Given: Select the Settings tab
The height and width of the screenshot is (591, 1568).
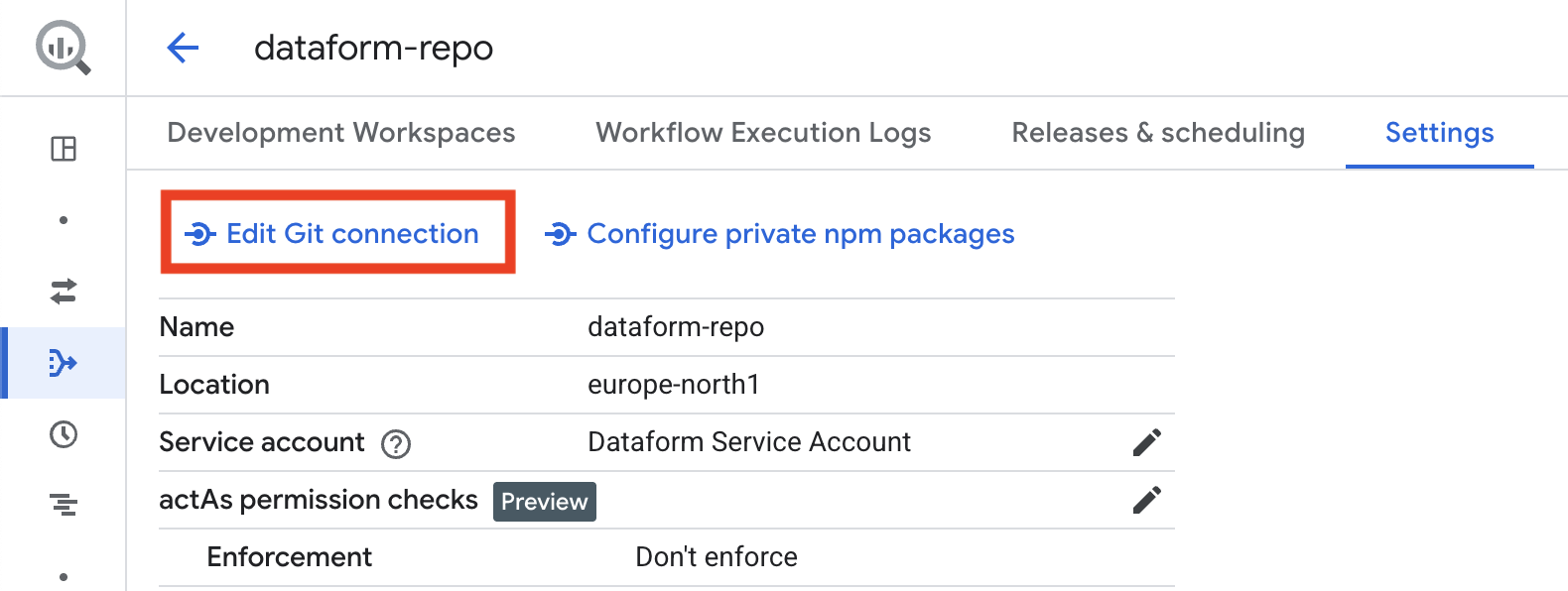Looking at the screenshot, I should tap(1439, 133).
